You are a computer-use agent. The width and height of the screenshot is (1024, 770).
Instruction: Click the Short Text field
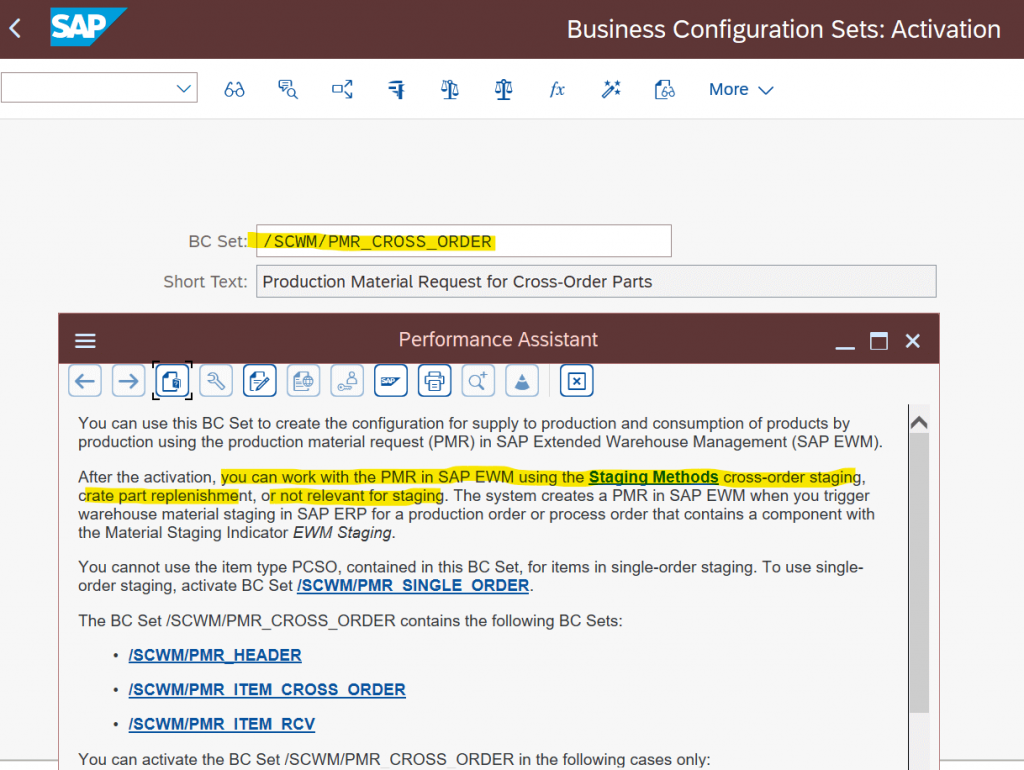tap(596, 281)
